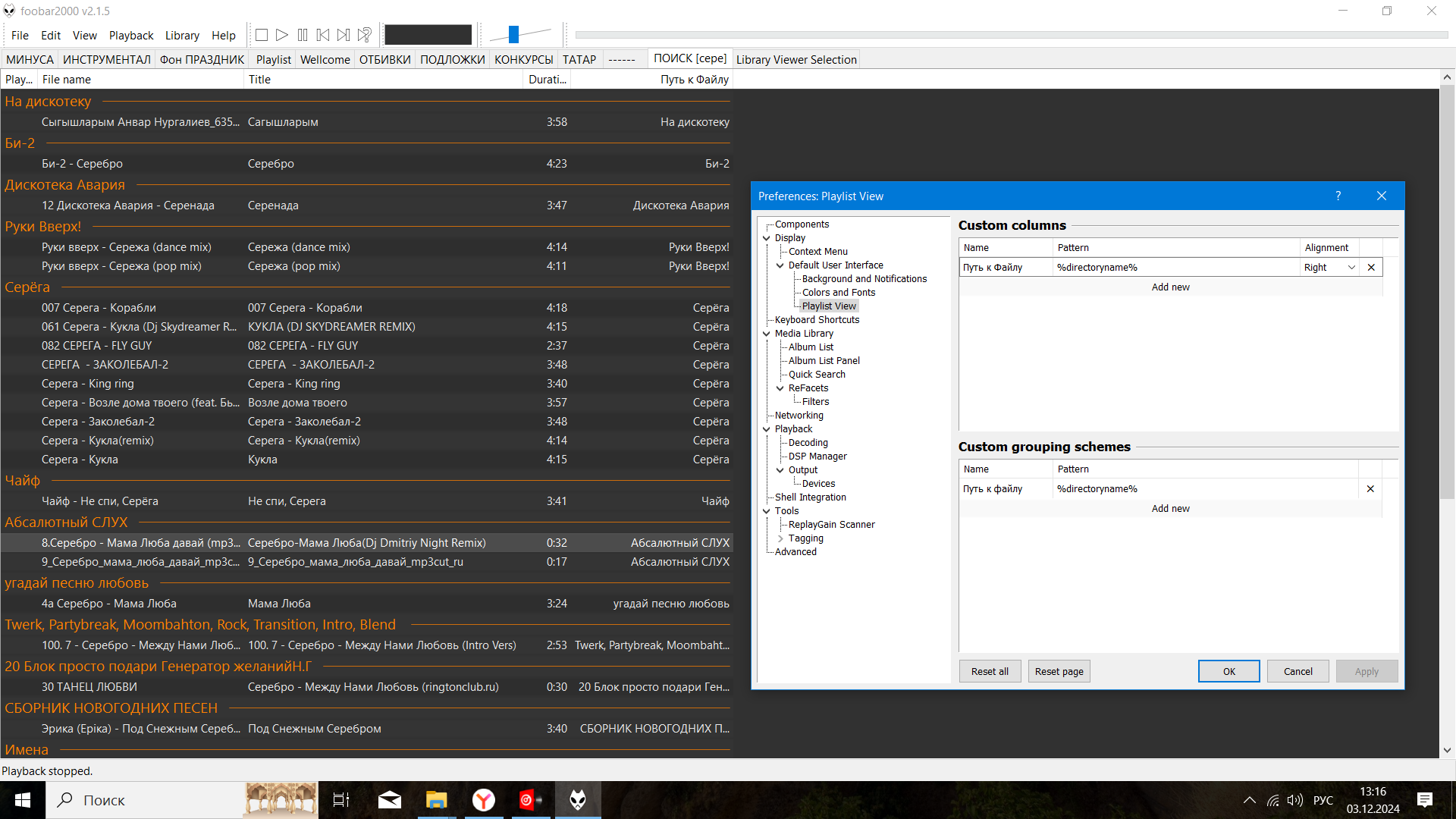
Task: Open the Right alignment dropdown
Action: 1351,268
